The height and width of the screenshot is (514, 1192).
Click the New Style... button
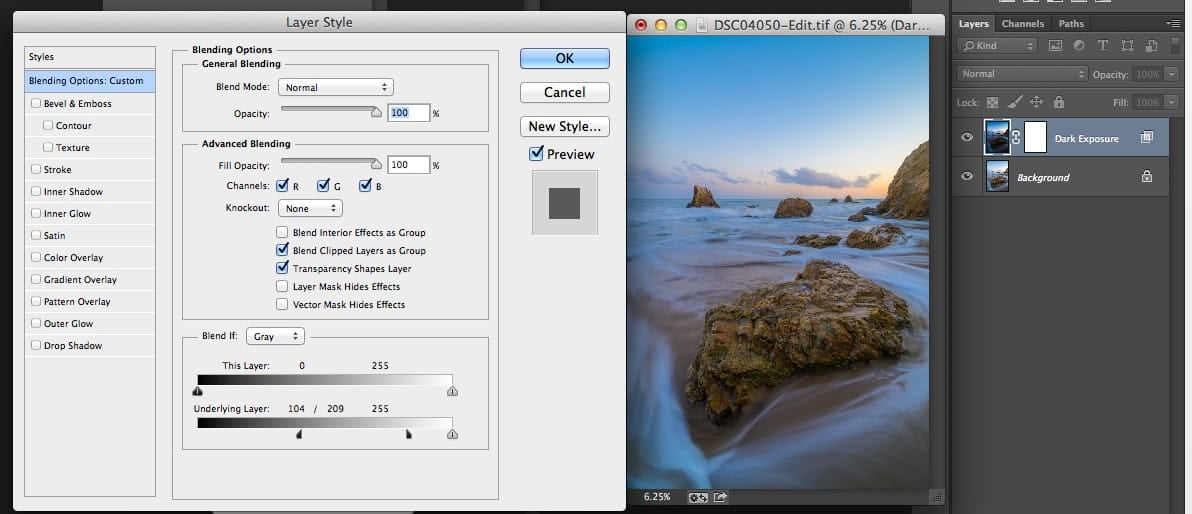565,126
